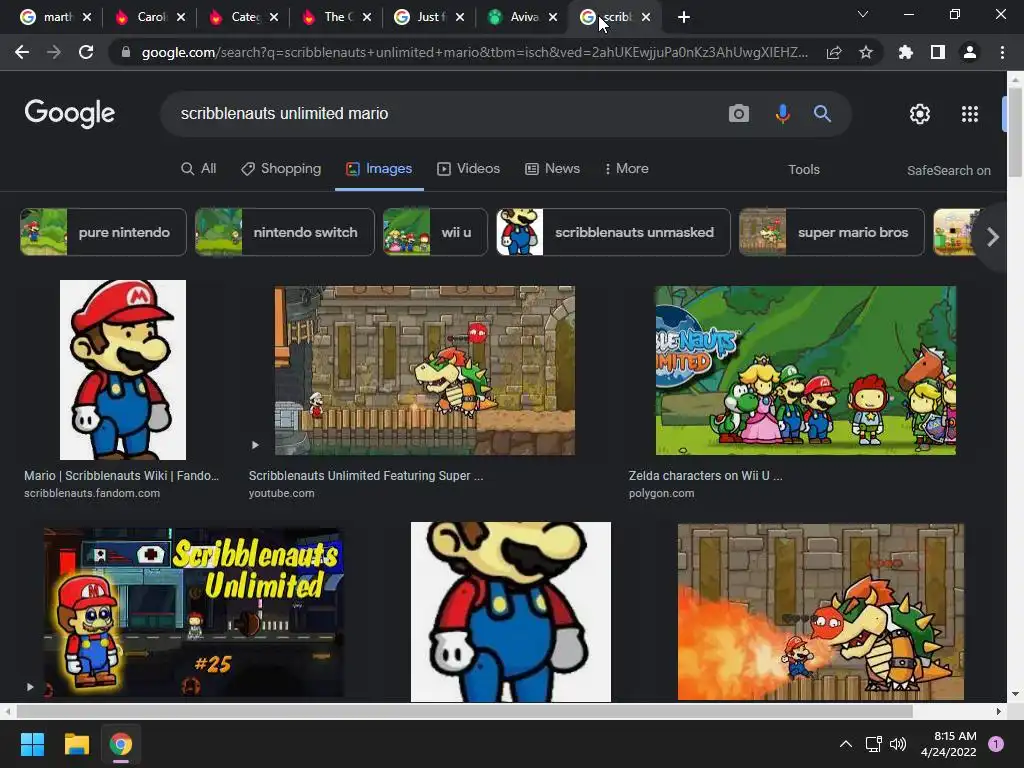This screenshot has width=1024, height=768.
Task: Open Zelda characters on Wii U link
Action: (x=705, y=475)
